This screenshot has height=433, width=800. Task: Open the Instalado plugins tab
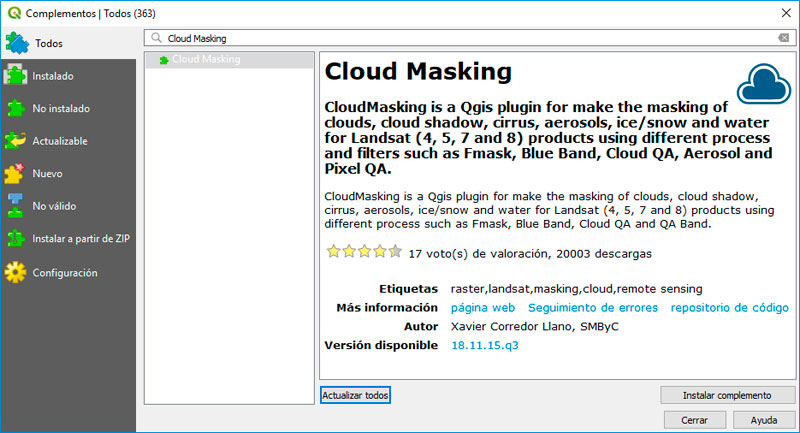coord(68,76)
